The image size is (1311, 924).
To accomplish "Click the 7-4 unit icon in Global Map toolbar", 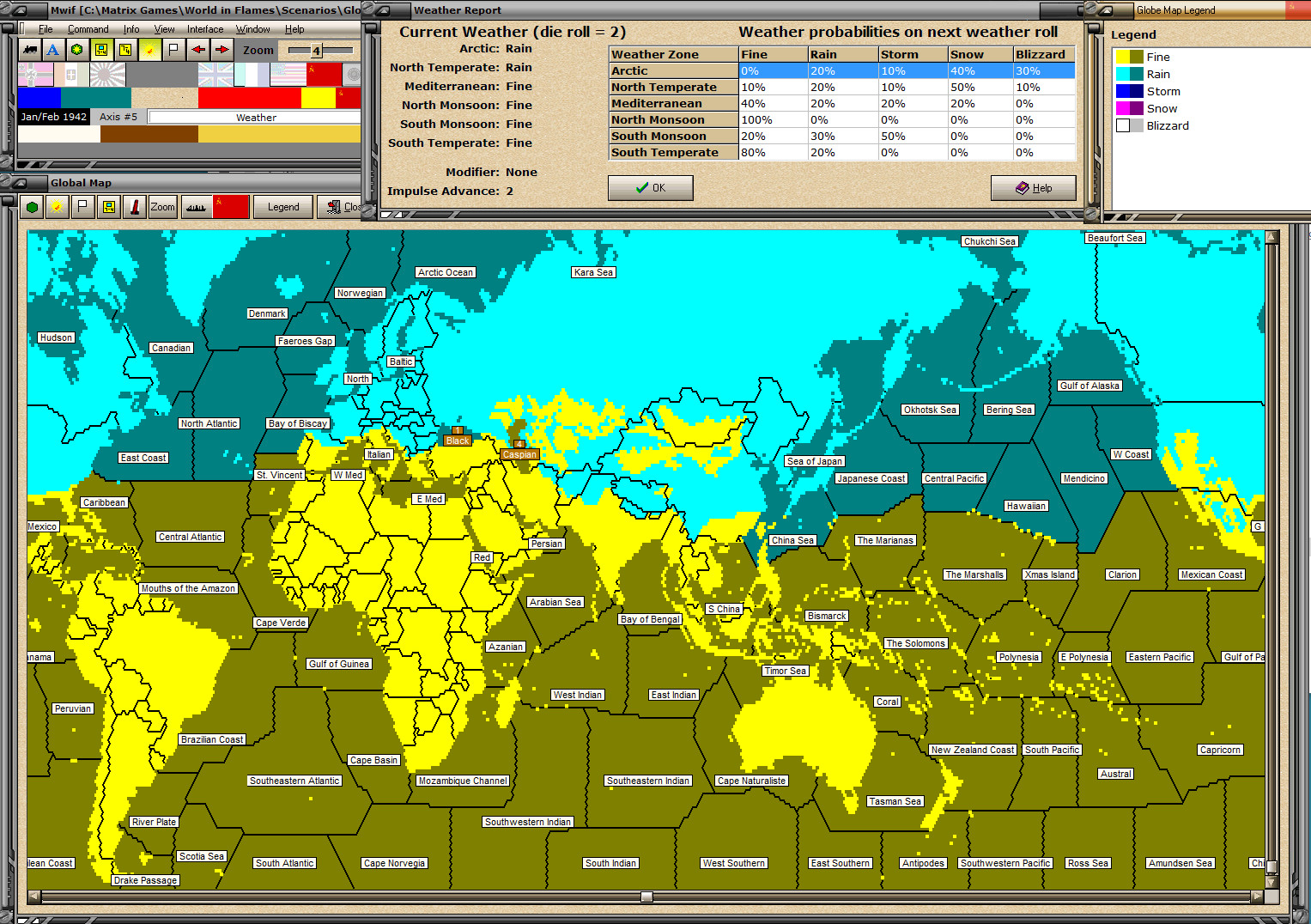I will (108, 207).
